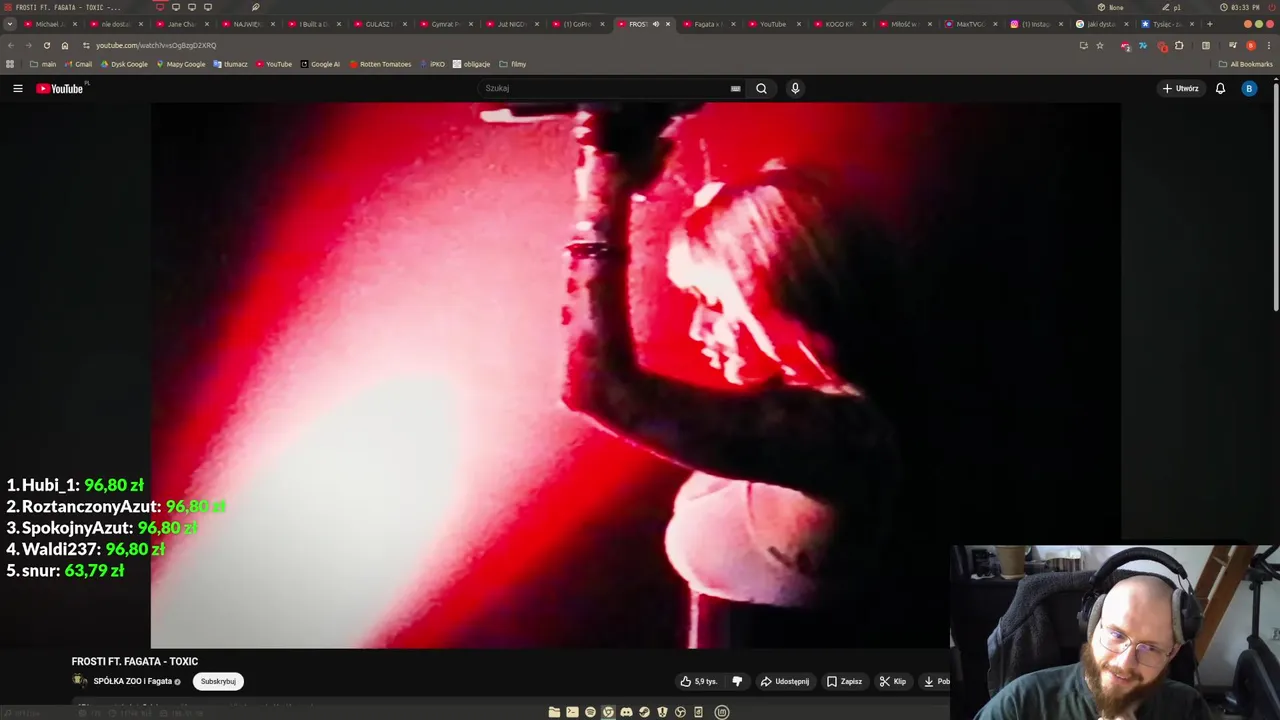This screenshot has width=1280, height=720.
Task: Close the Fagata tab
Action: (x=733, y=24)
